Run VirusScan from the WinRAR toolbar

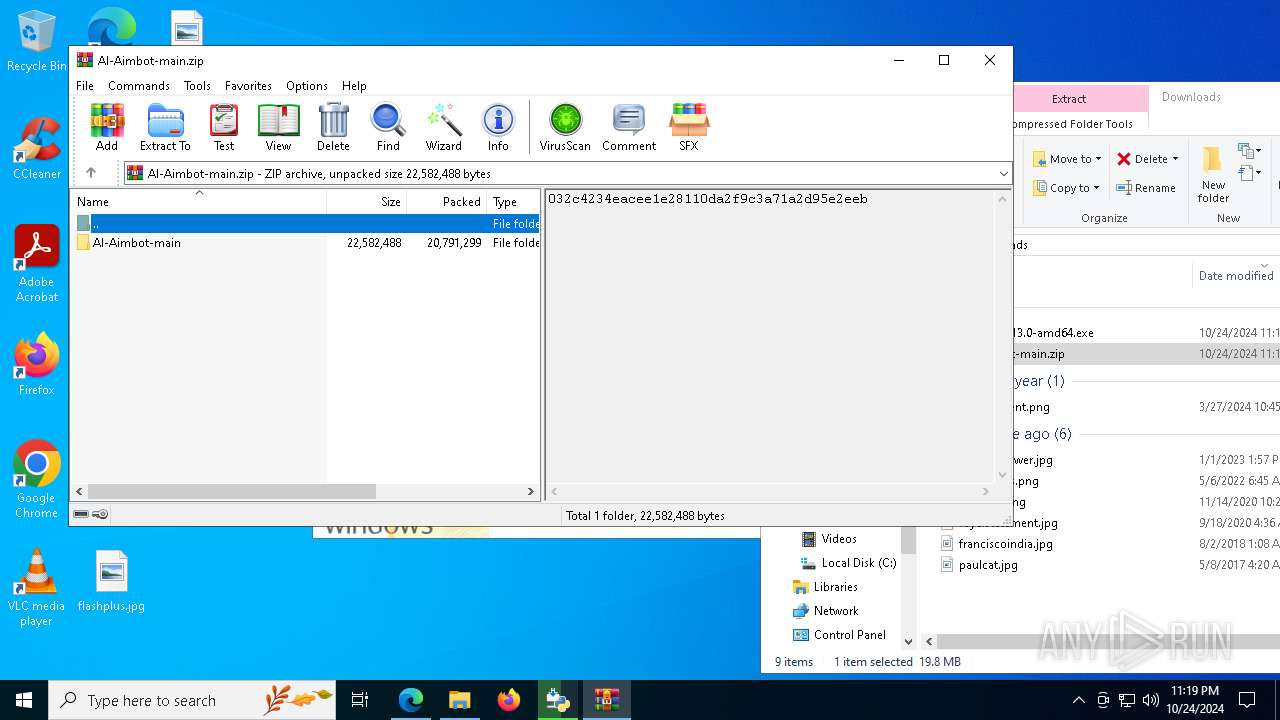coord(565,127)
